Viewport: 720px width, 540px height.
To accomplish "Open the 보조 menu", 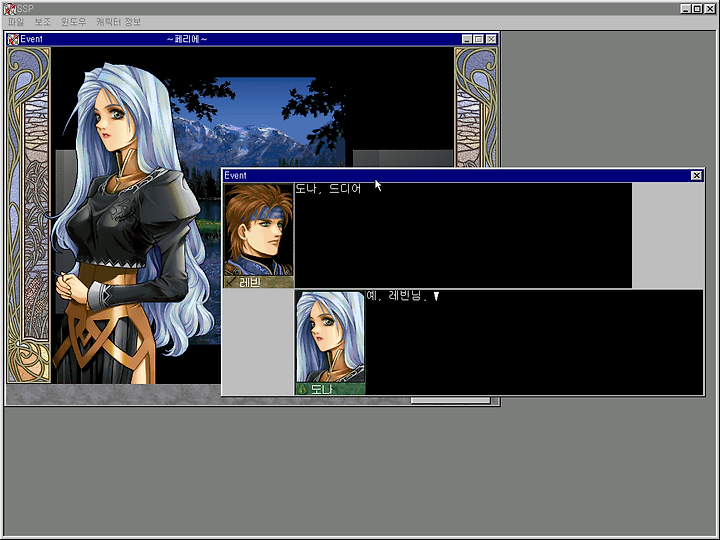I will coord(43,22).
